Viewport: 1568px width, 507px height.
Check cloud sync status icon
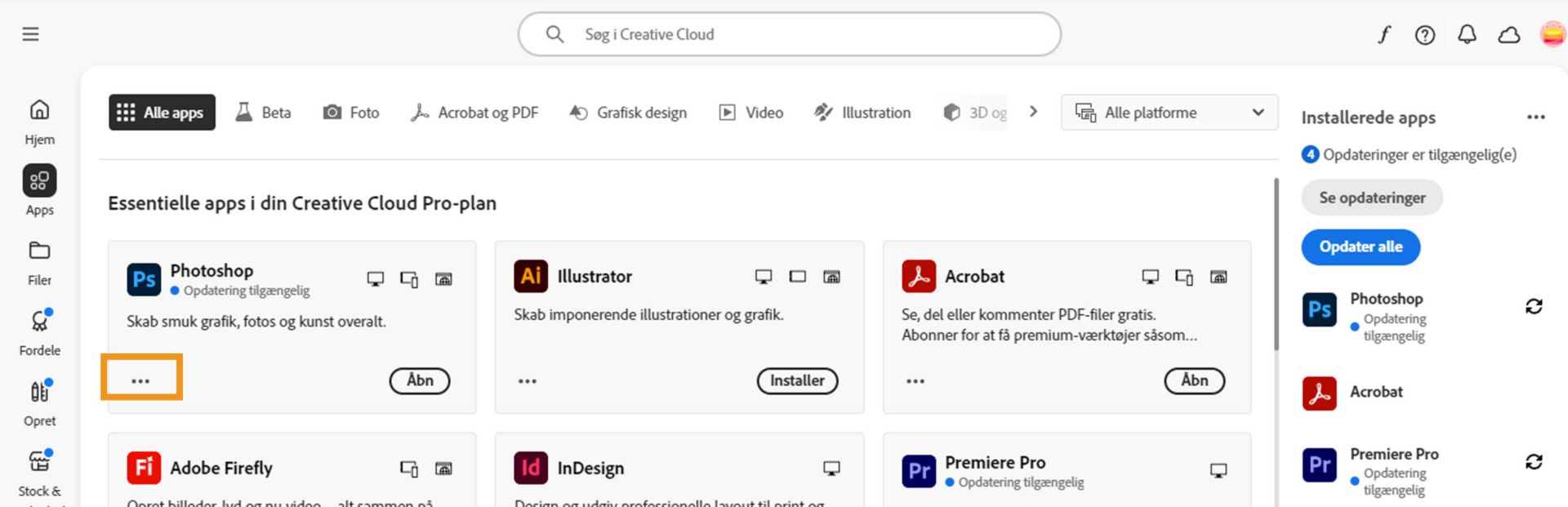(1509, 34)
